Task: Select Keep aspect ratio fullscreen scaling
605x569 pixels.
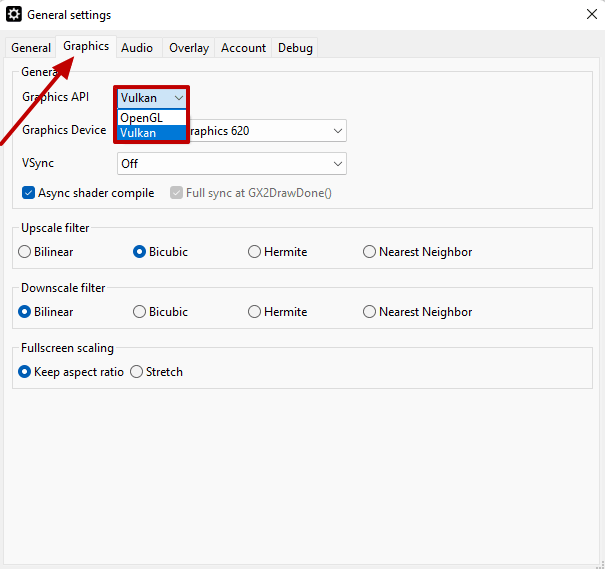Action: [71, 372]
